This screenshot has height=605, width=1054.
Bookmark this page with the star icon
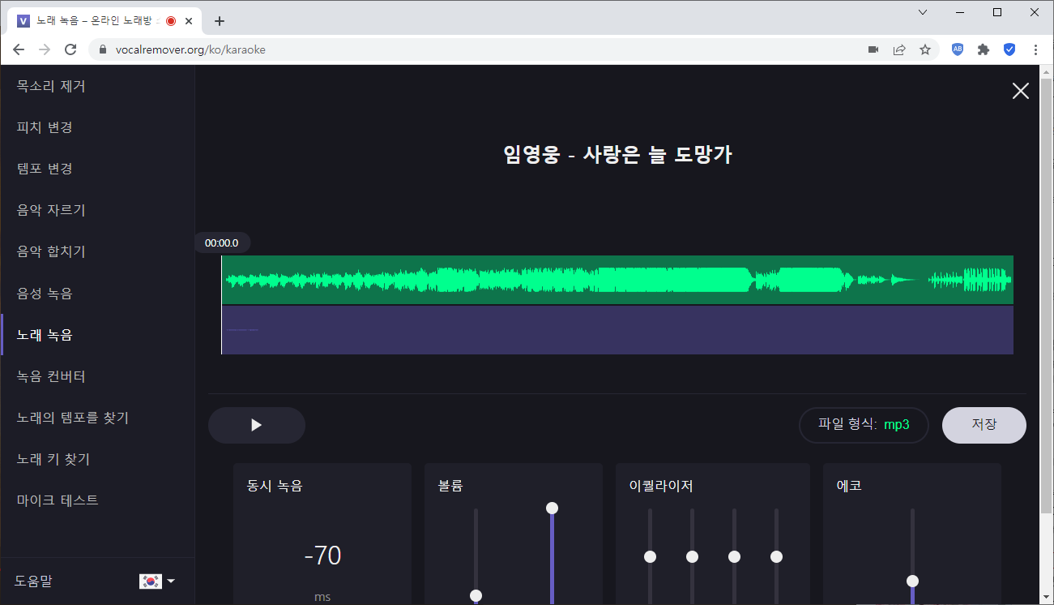[925, 49]
